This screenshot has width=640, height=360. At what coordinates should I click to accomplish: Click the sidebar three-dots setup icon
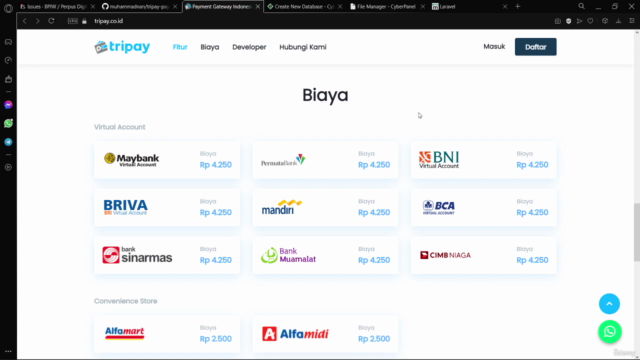(x=8, y=351)
